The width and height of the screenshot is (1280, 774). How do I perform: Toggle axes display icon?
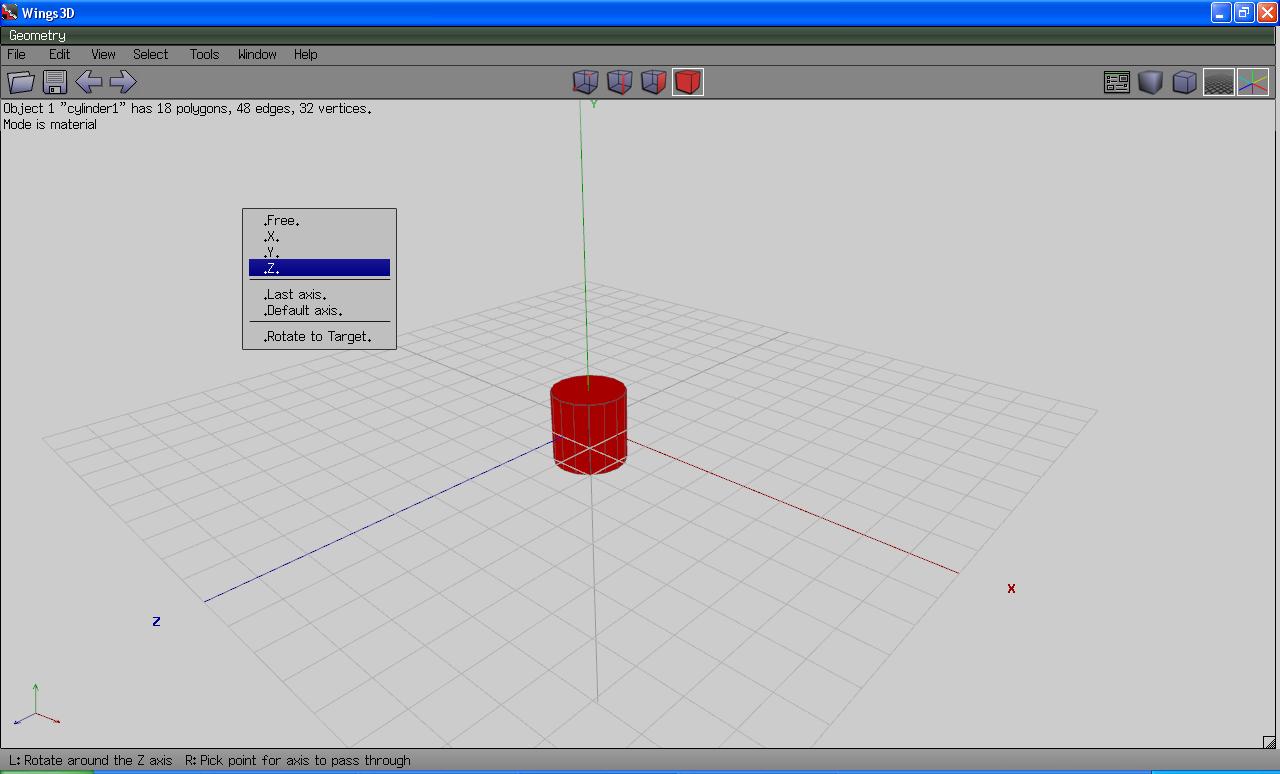coord(1252,82)
